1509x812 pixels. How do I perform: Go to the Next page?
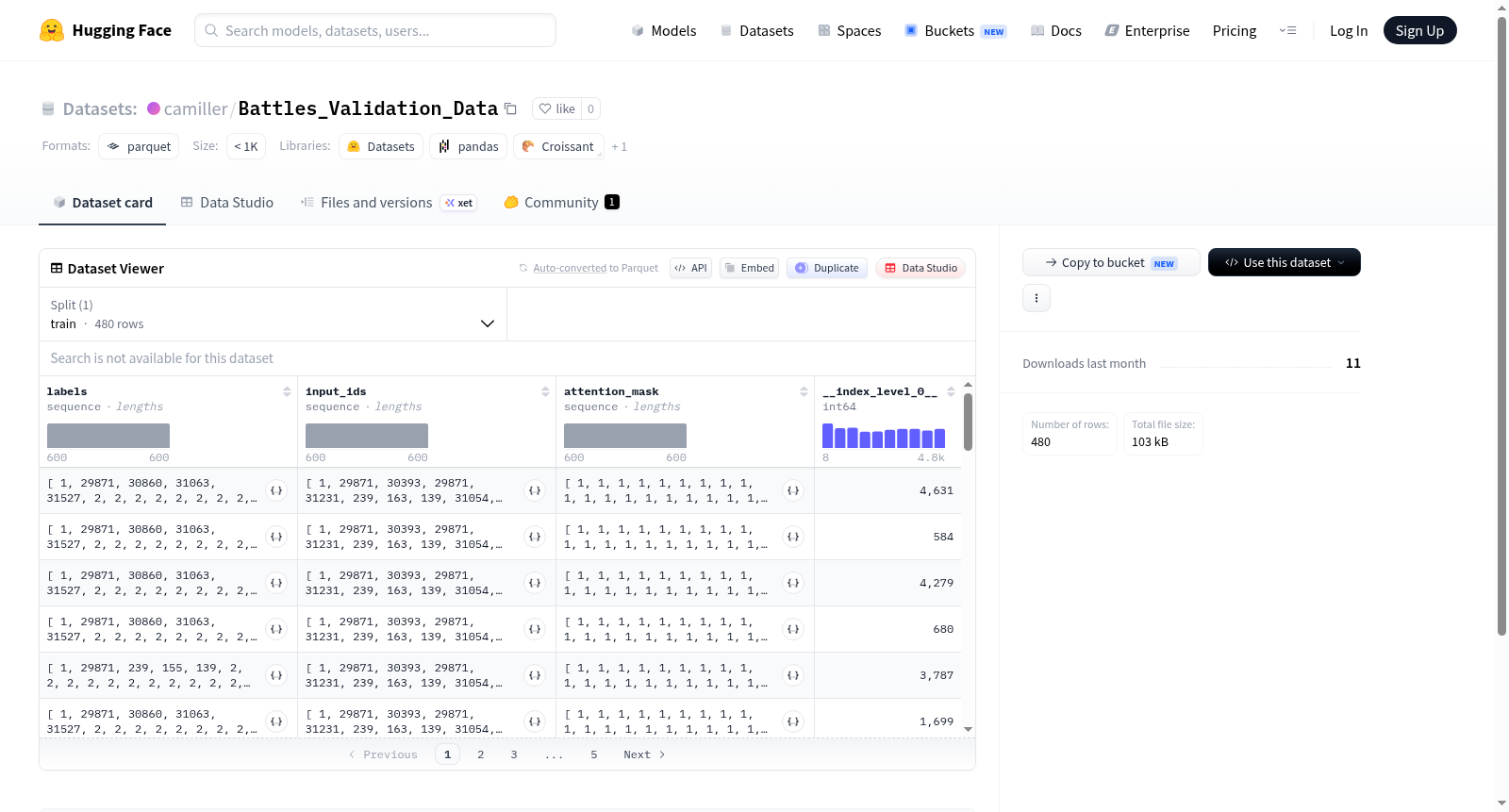click(644, 754)
